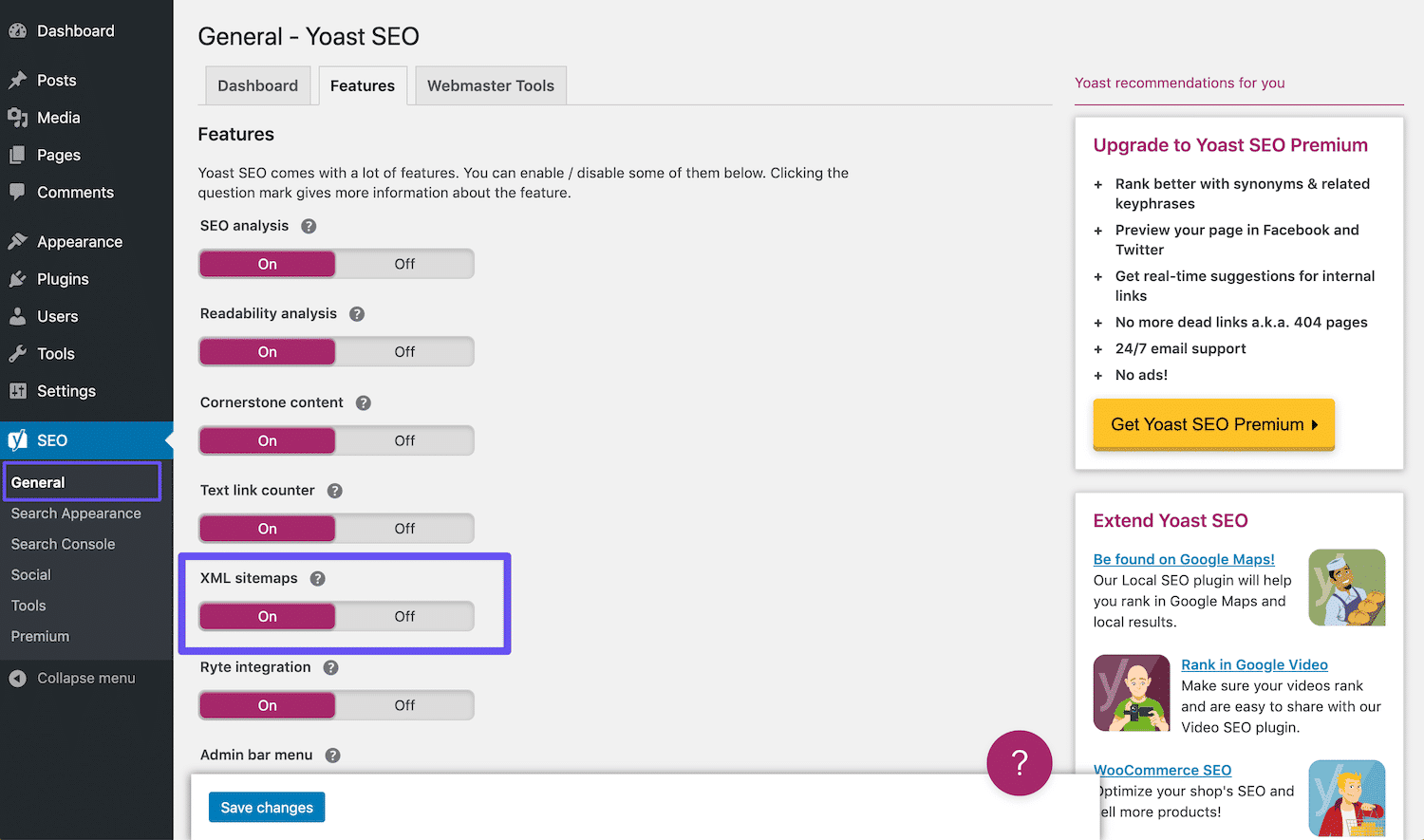1424x840 pixels.
Task: Turn Off the SEO analysis toggle
Action: click(x=404, y=264)
